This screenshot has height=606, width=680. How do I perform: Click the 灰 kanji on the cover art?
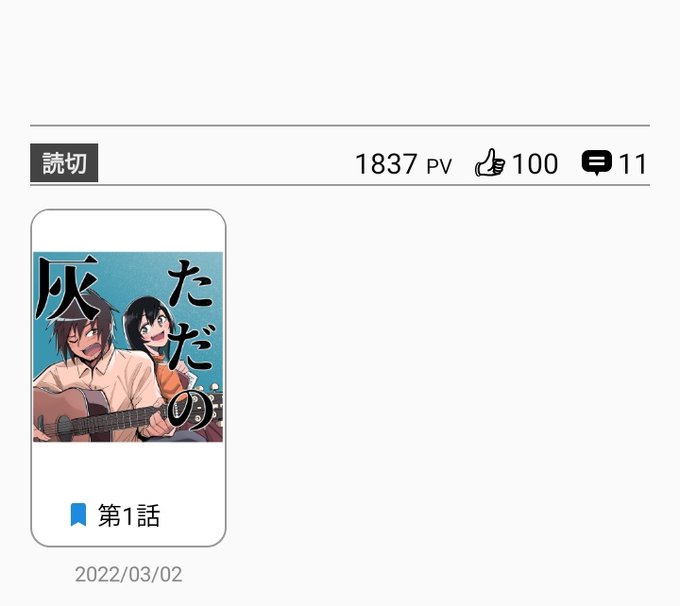(x=67, y=287)
